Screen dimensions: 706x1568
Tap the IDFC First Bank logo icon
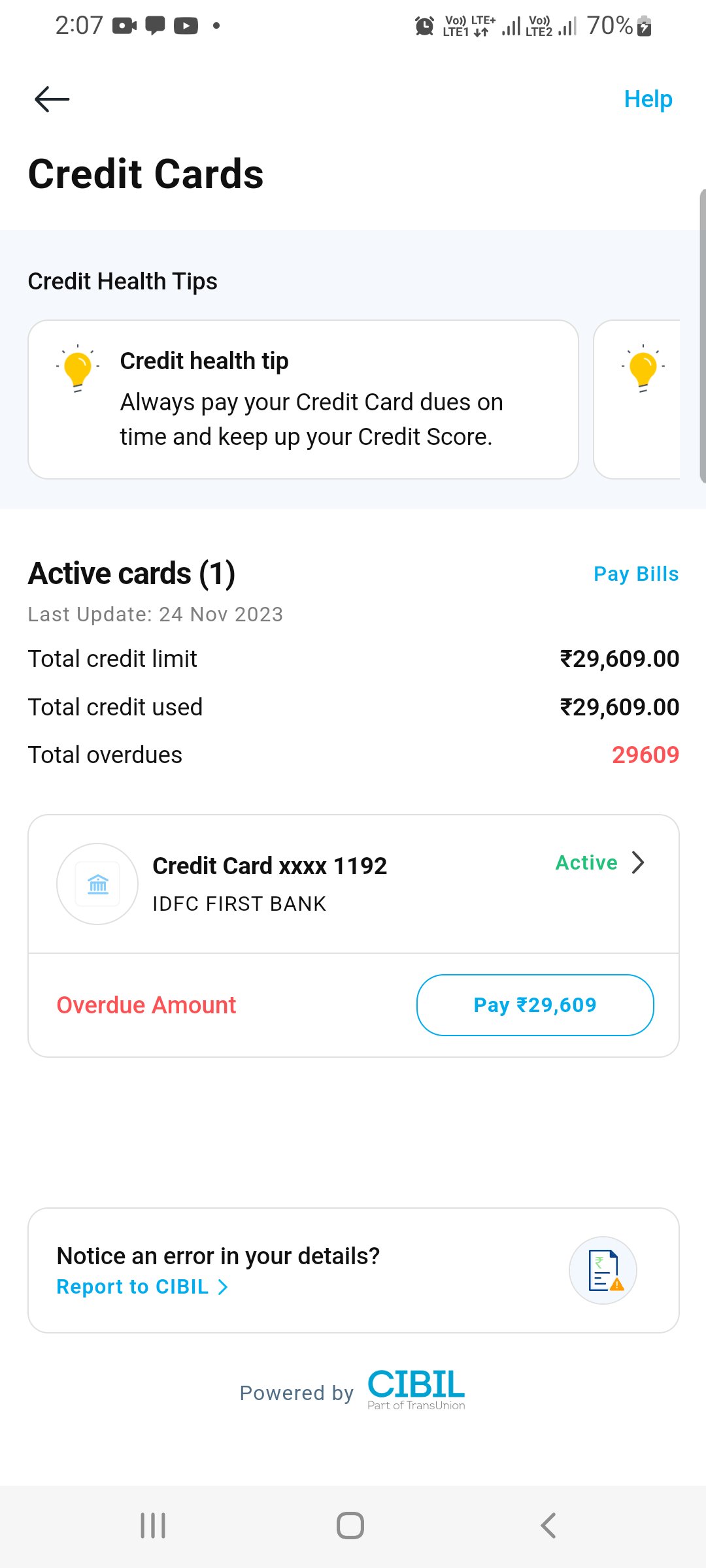pos(97,884)
